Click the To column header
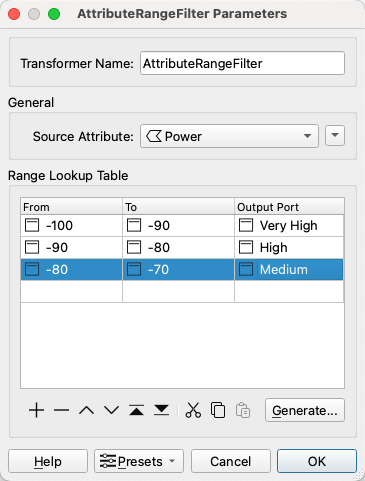Viewport: 365px width, 481px height. [x=178, y=206]
